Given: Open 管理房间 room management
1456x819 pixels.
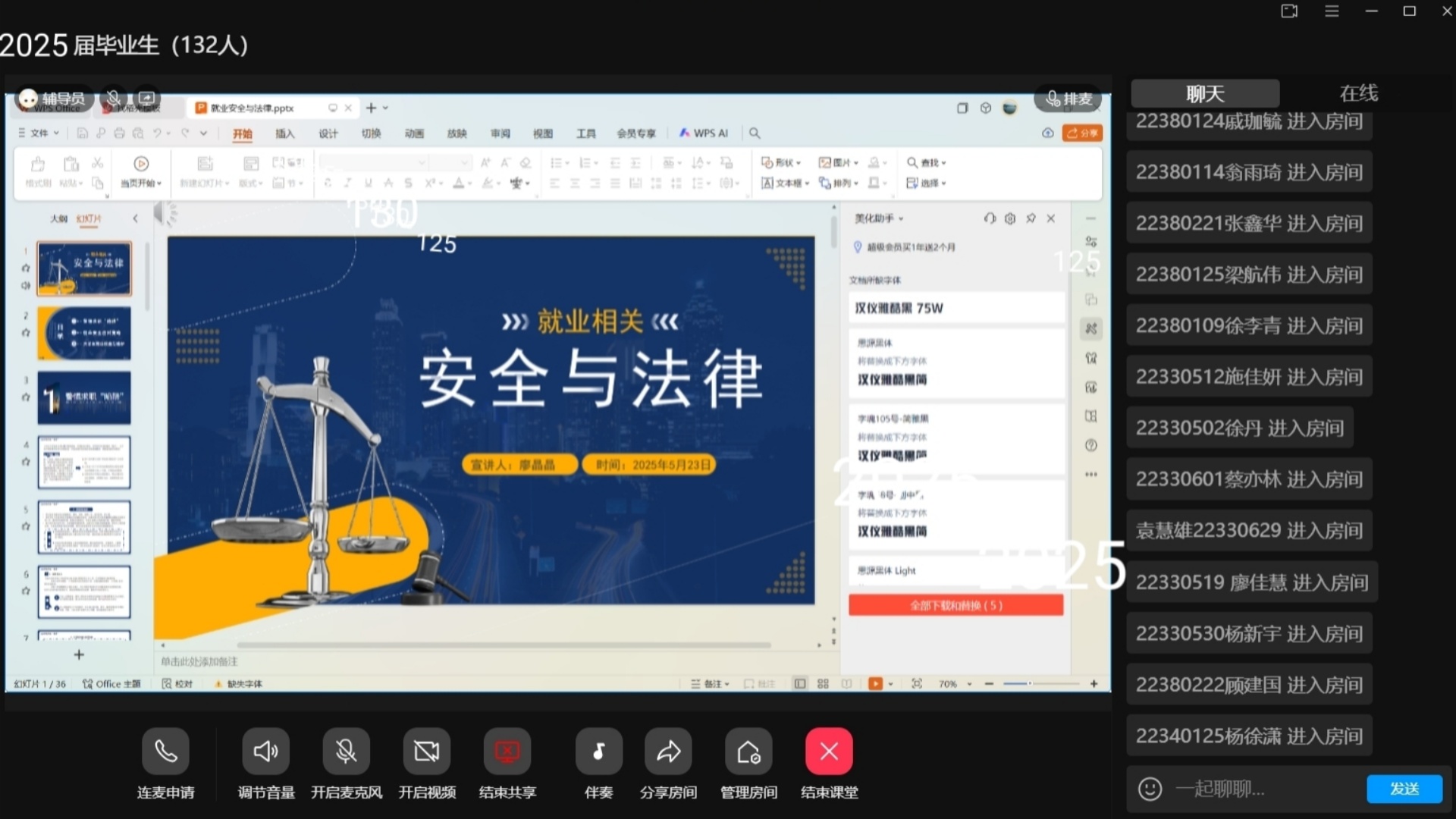Looking at the screenshot, I should pos(748,752).
